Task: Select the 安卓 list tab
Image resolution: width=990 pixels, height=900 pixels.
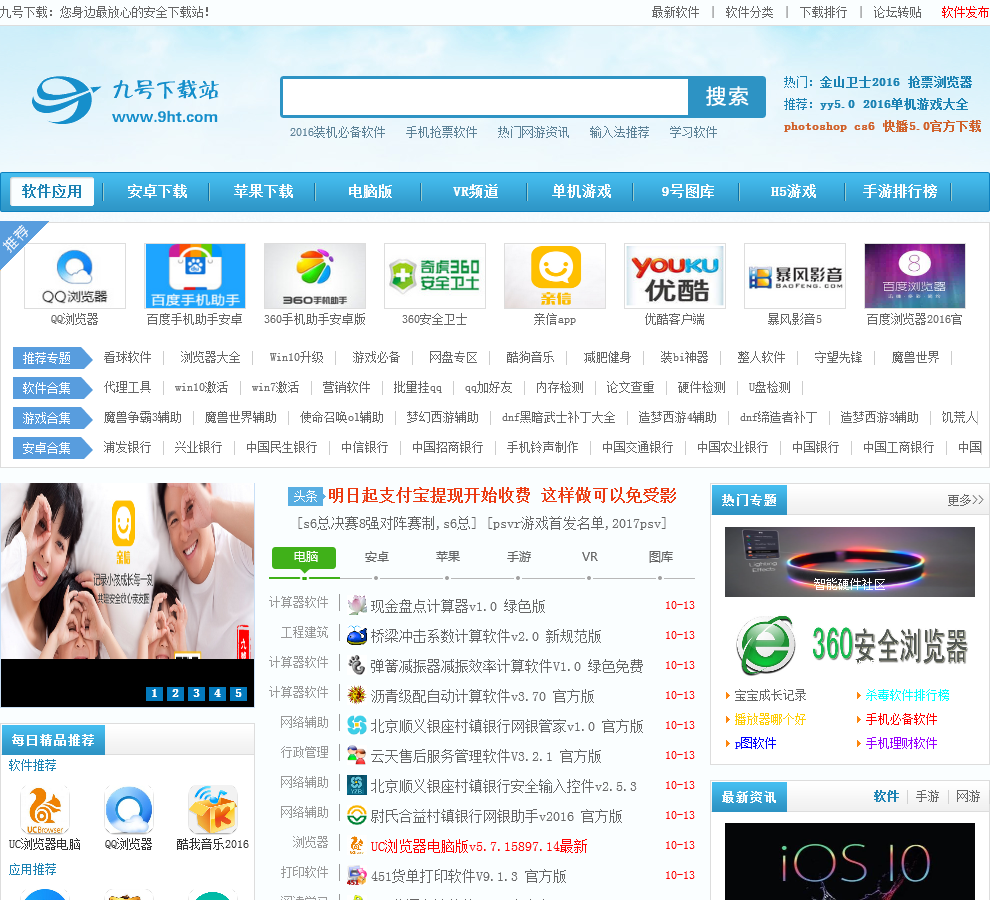Action: (376, 557)
